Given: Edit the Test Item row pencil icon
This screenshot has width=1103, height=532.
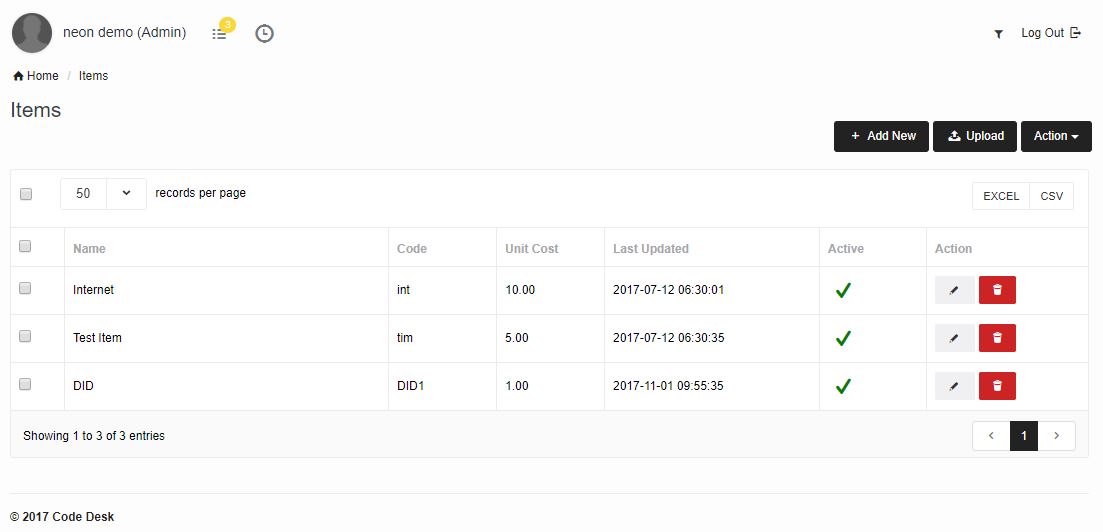Looking at the screenshot, I should [x=954, y=338].
